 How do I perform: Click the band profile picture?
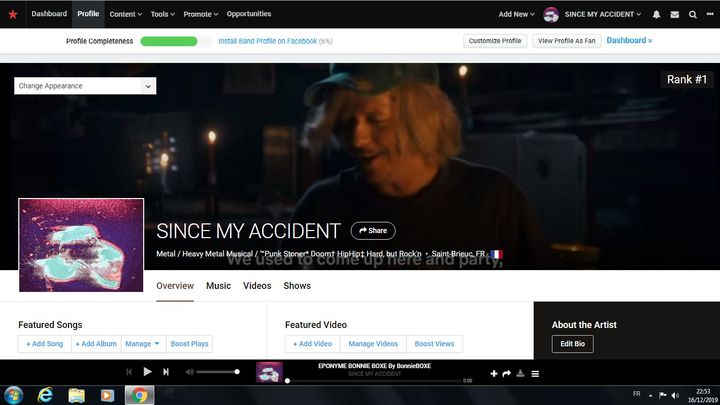81,245
